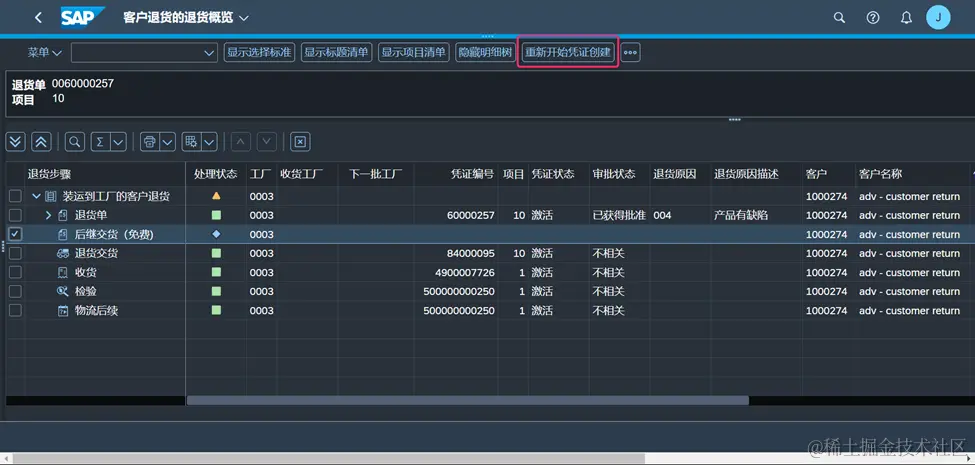Viewport: 975px width, 465px height.
Task: Go back with the left arrow icon
Action: pyautogui.click(x=39, y=17)
